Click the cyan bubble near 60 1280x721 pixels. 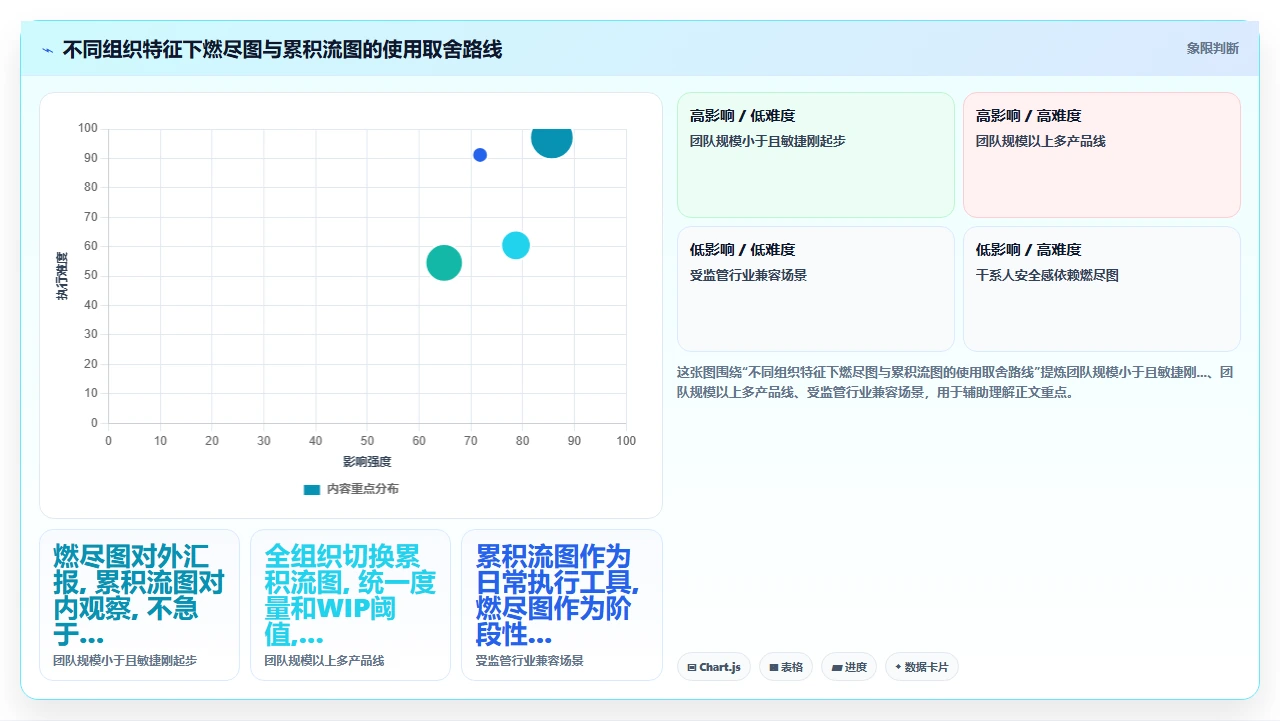point(515,245)
